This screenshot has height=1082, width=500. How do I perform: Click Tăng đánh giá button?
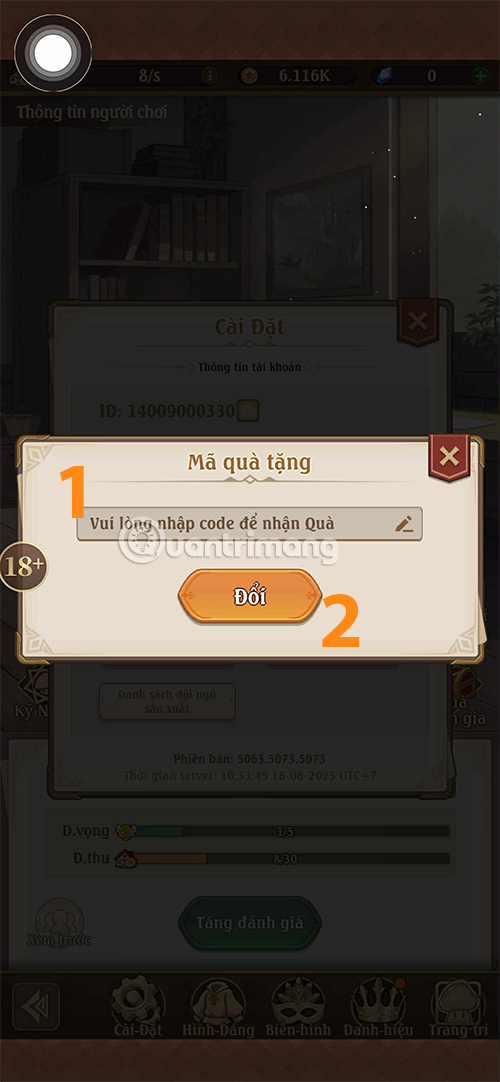coord(250,923)
